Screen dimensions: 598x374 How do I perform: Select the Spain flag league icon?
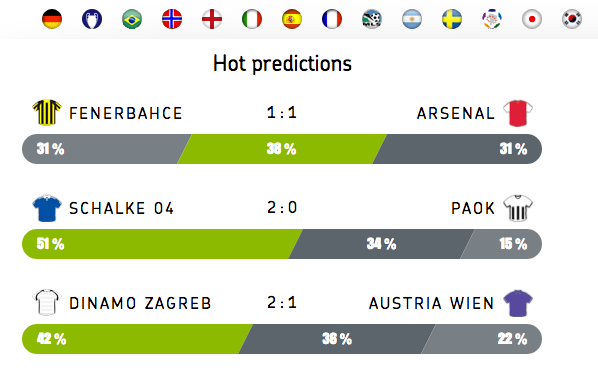pyautogui.click(x=292, y=19)
